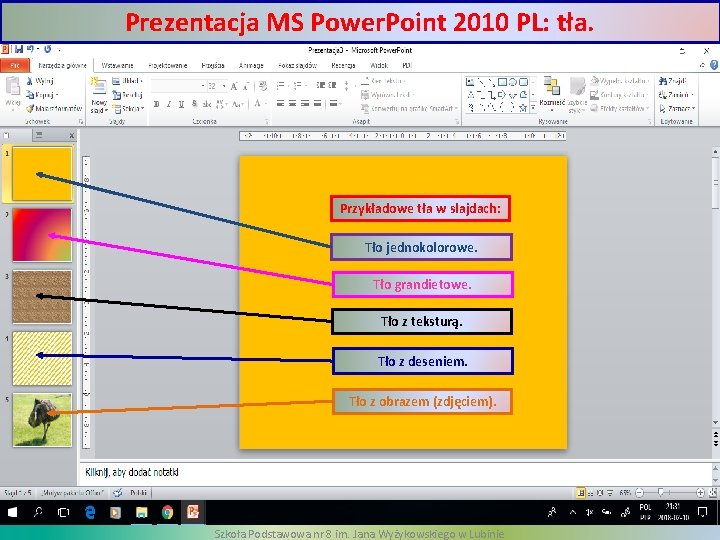This screenshot has height=540, width=720.
Task: Click the Redo icon in quick access toolbar
Action: pyautogui.click(x=48, y=49)
